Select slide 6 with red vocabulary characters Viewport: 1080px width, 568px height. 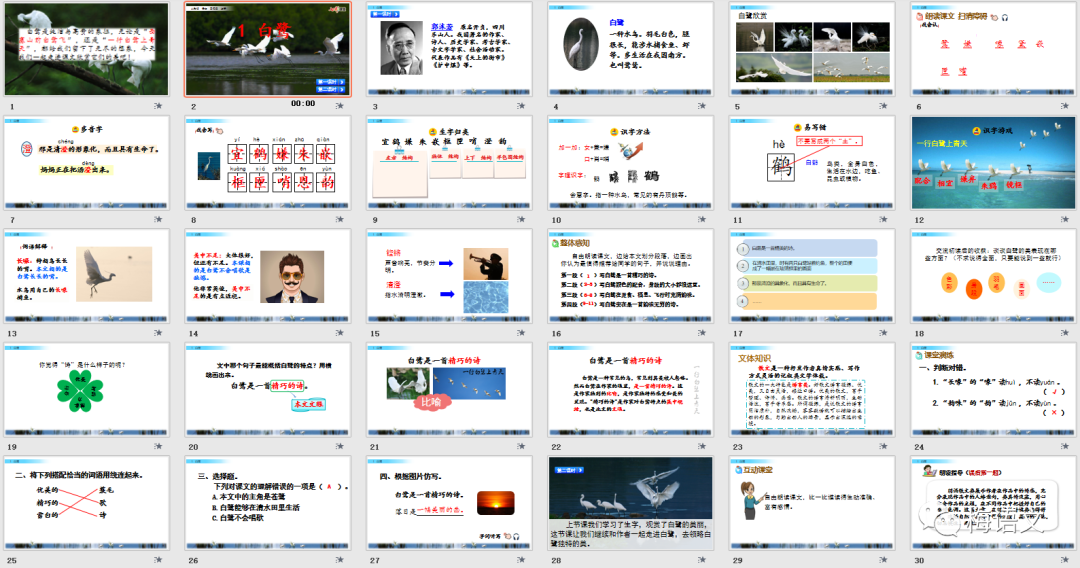point(994,49)
